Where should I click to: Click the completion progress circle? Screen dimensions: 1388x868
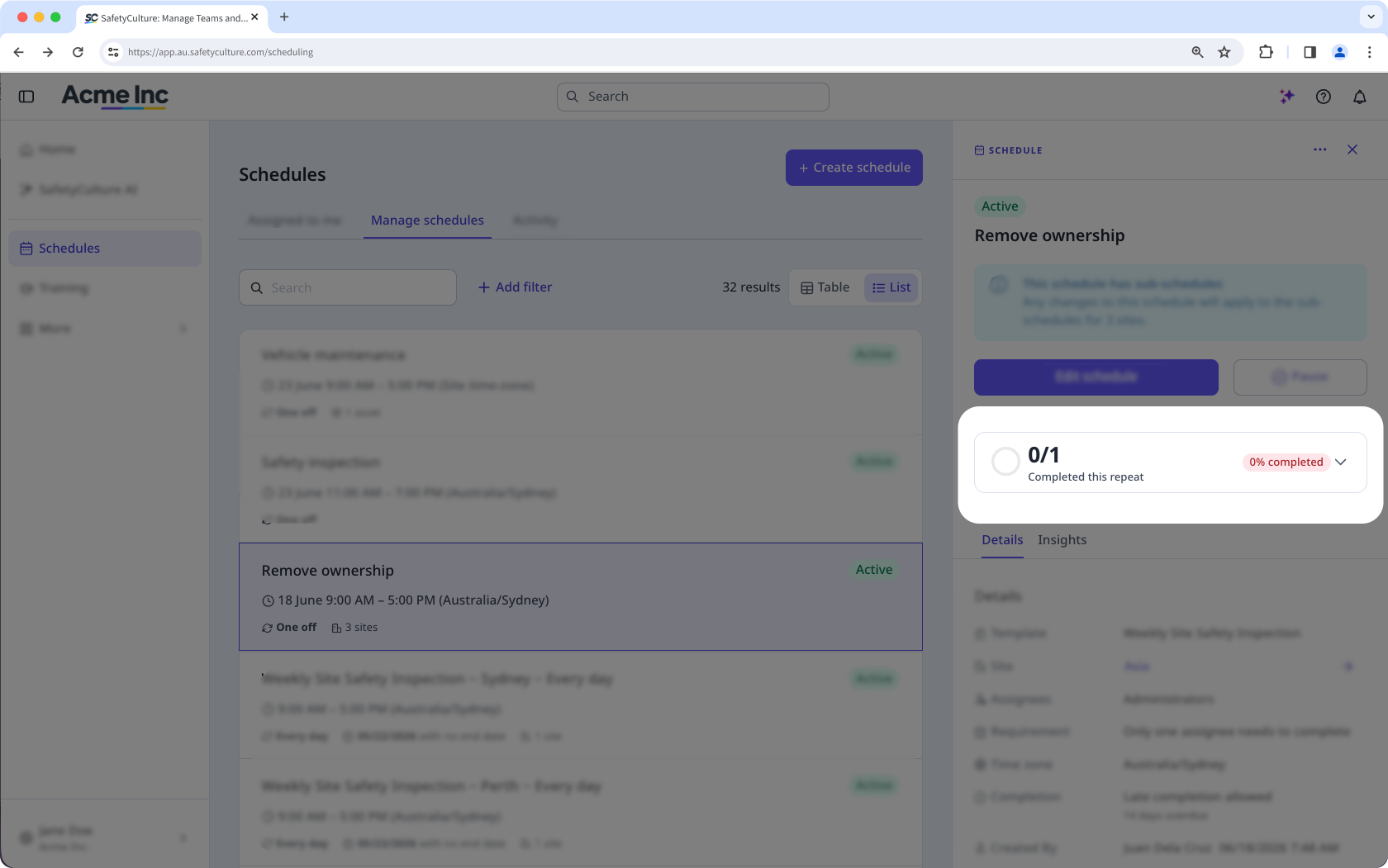[x=1005, y=461]
